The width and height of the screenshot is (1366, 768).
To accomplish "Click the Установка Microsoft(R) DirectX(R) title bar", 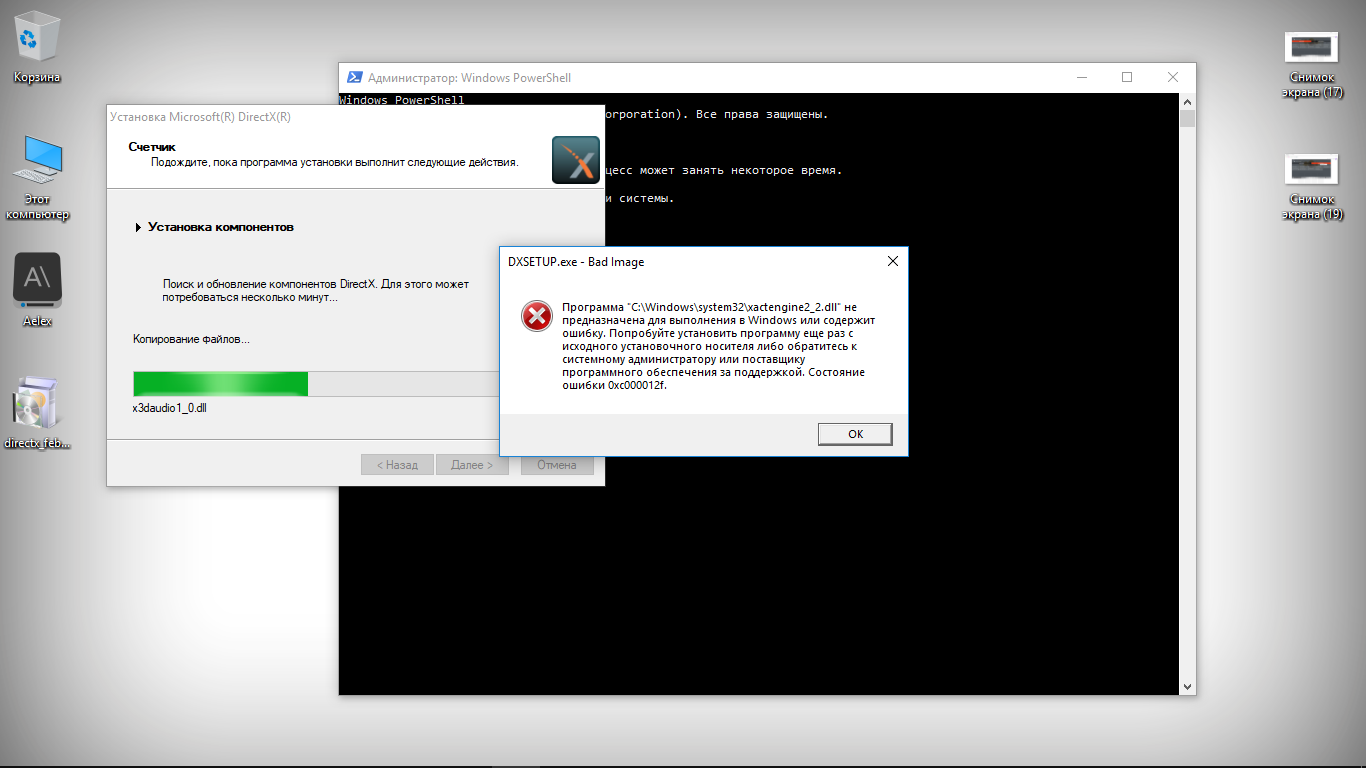I will pos(355,117).
